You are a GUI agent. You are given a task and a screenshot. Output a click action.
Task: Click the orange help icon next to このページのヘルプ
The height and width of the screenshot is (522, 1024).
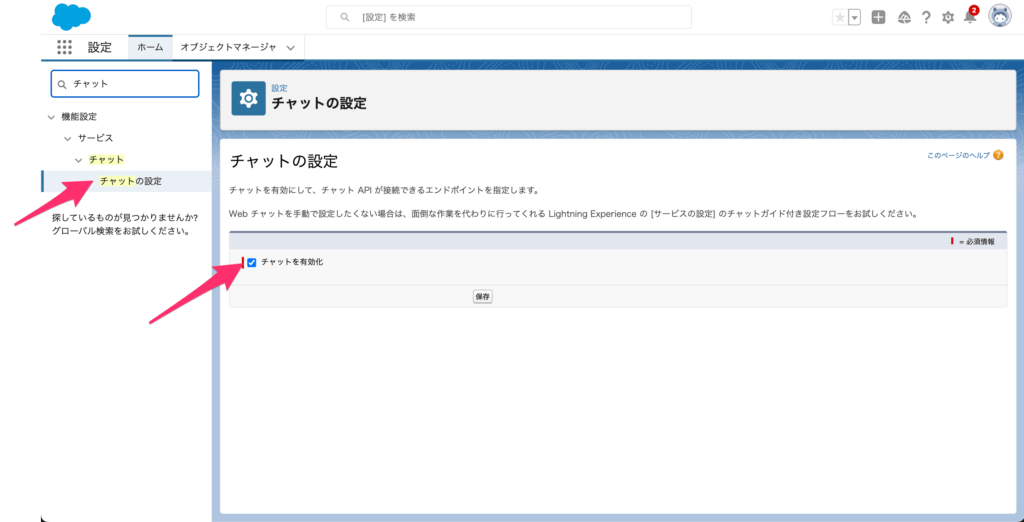pyautogui.click(x=998, y=155)
